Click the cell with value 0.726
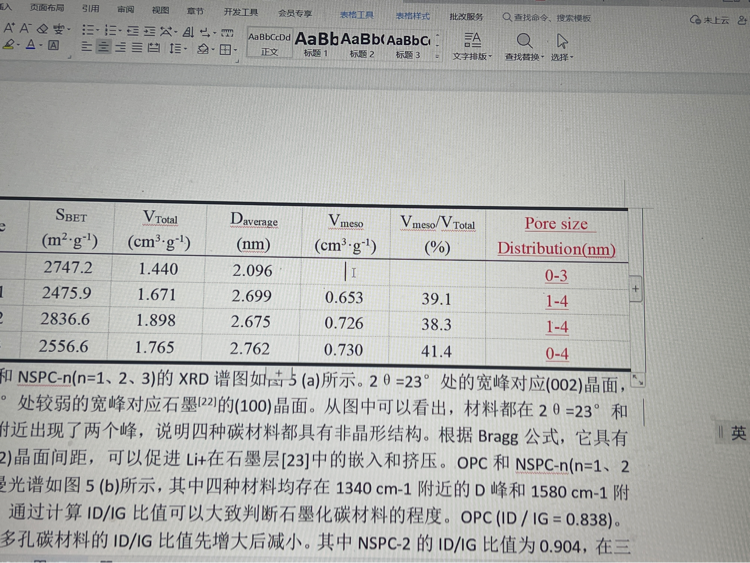The width and height of the screenshot is (750, 563). tap(344, 323)
